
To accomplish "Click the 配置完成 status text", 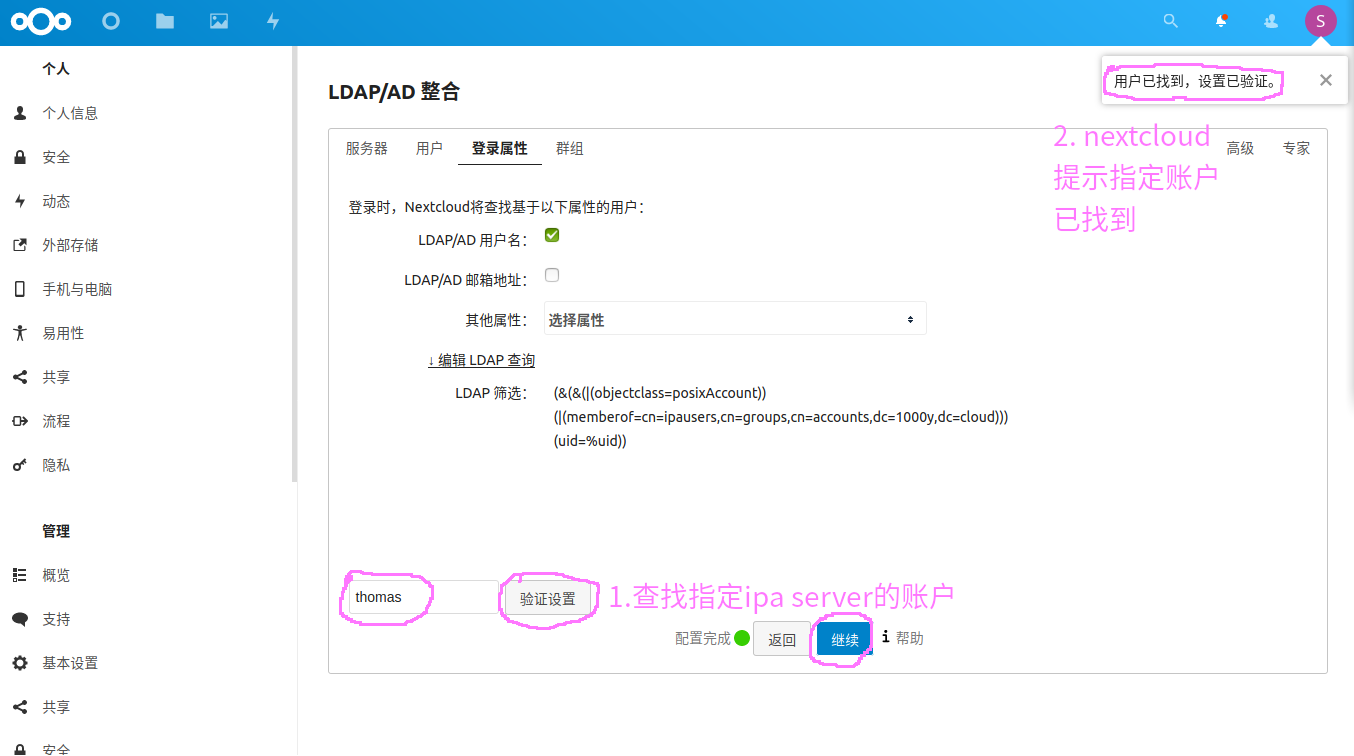I will [x=702, y=638].
